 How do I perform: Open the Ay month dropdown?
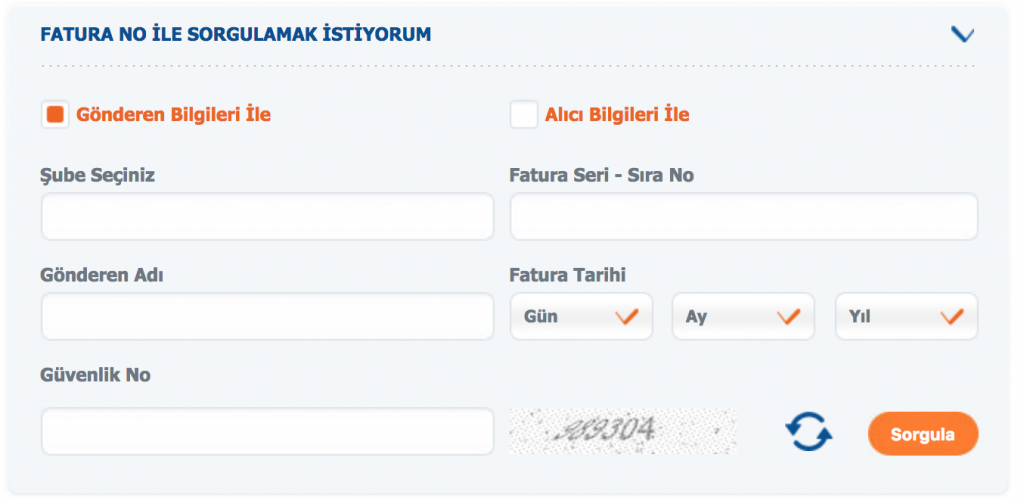pos(743,317)
